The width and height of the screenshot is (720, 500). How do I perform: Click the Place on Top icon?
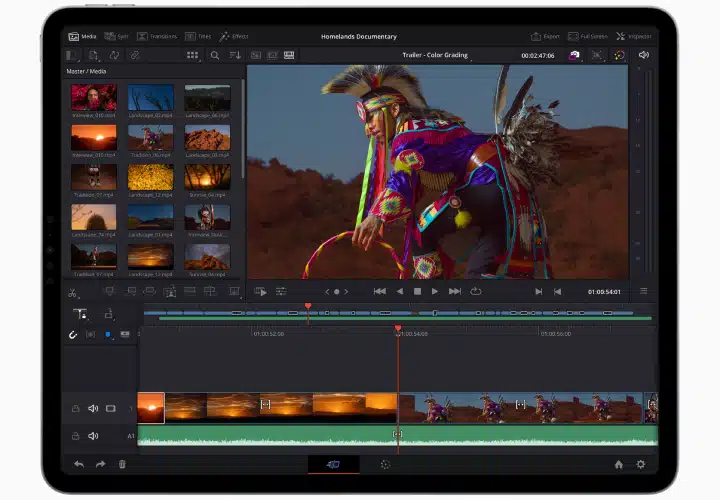[x=190, y=291]
